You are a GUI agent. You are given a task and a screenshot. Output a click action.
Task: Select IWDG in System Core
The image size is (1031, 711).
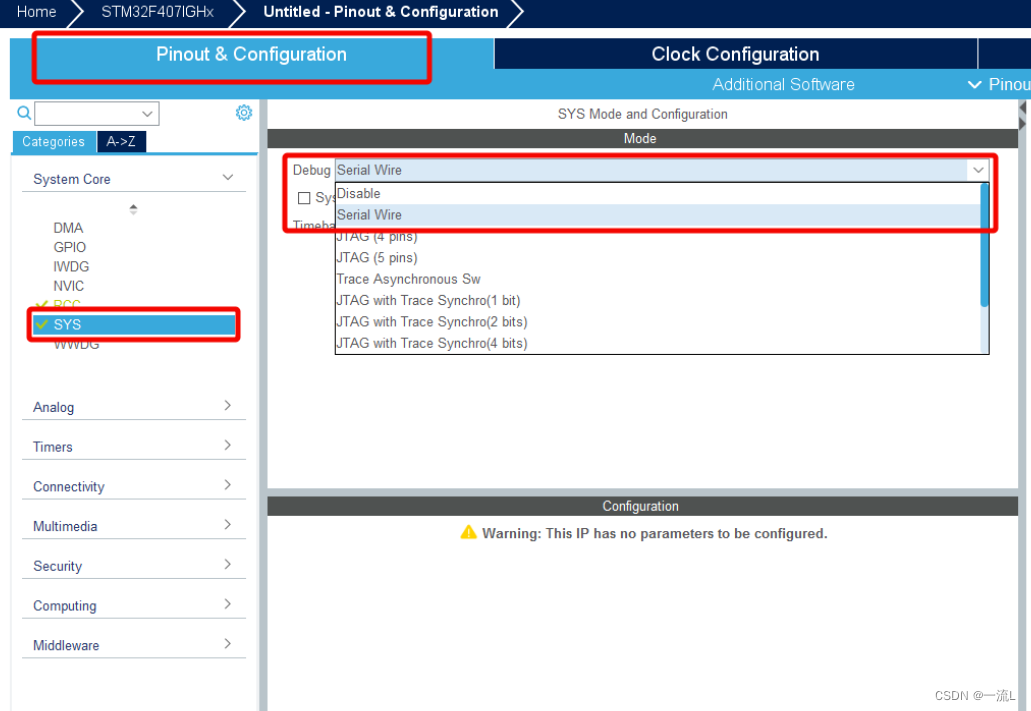[71, 266]
